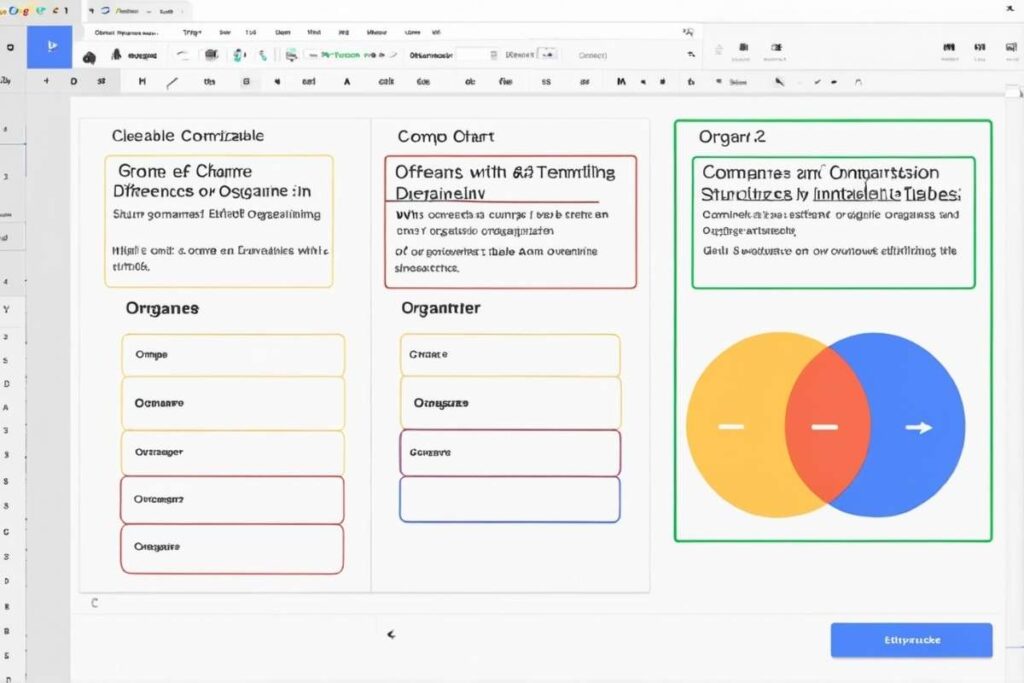
Task: Select the red-bordered 'Orcomgm' box
Action: (232, 500)
